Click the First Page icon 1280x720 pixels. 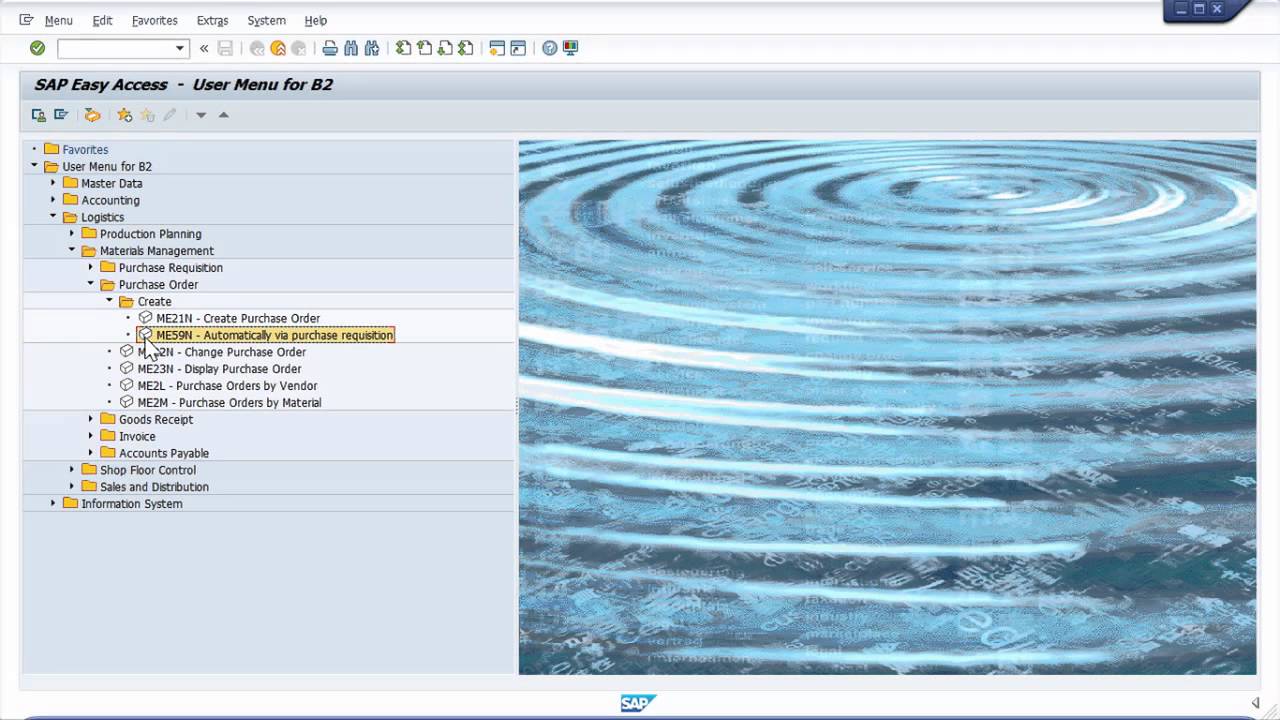coord(403,48)
